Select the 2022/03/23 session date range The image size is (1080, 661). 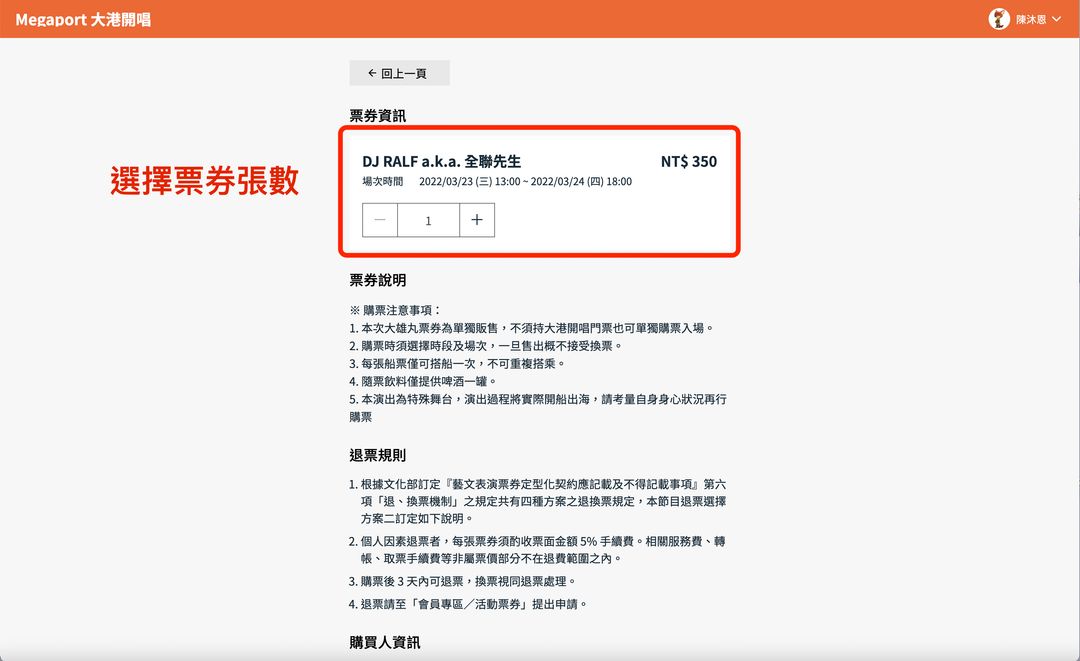525,182
